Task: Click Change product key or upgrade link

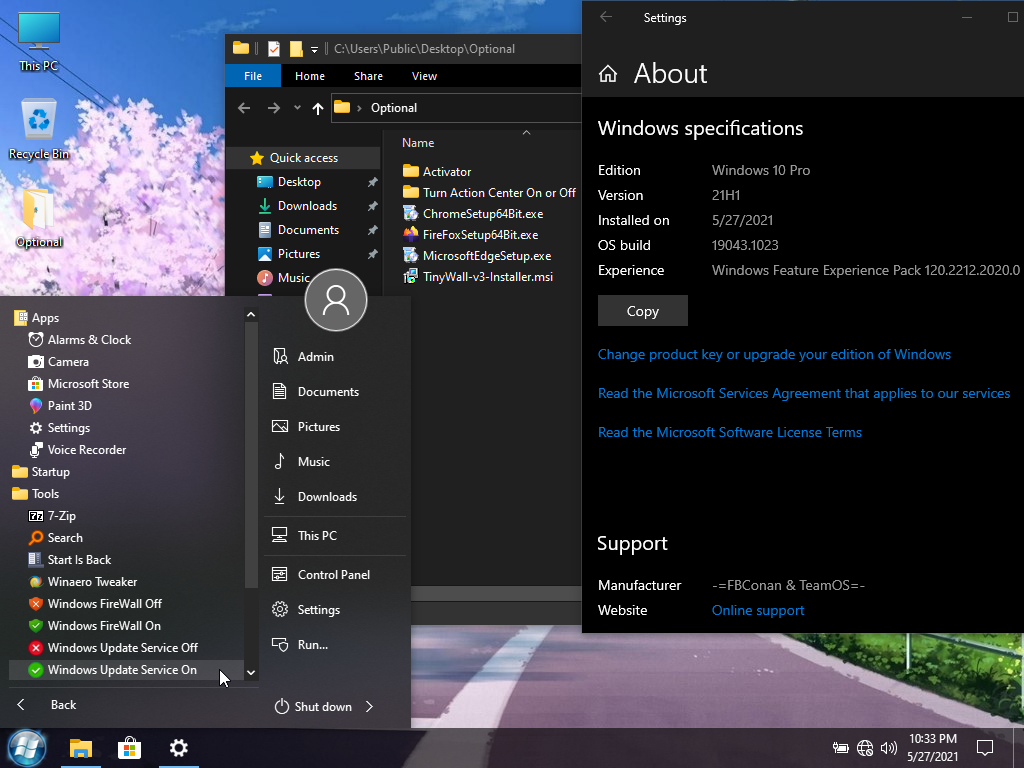Action: click(774, 355)
